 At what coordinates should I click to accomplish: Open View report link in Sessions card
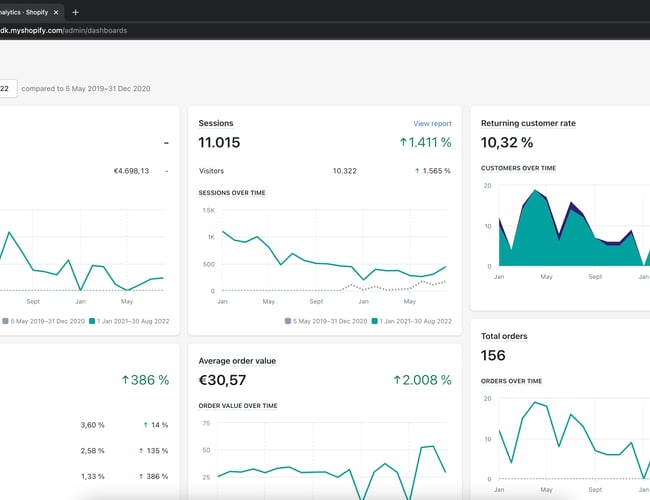432,124
